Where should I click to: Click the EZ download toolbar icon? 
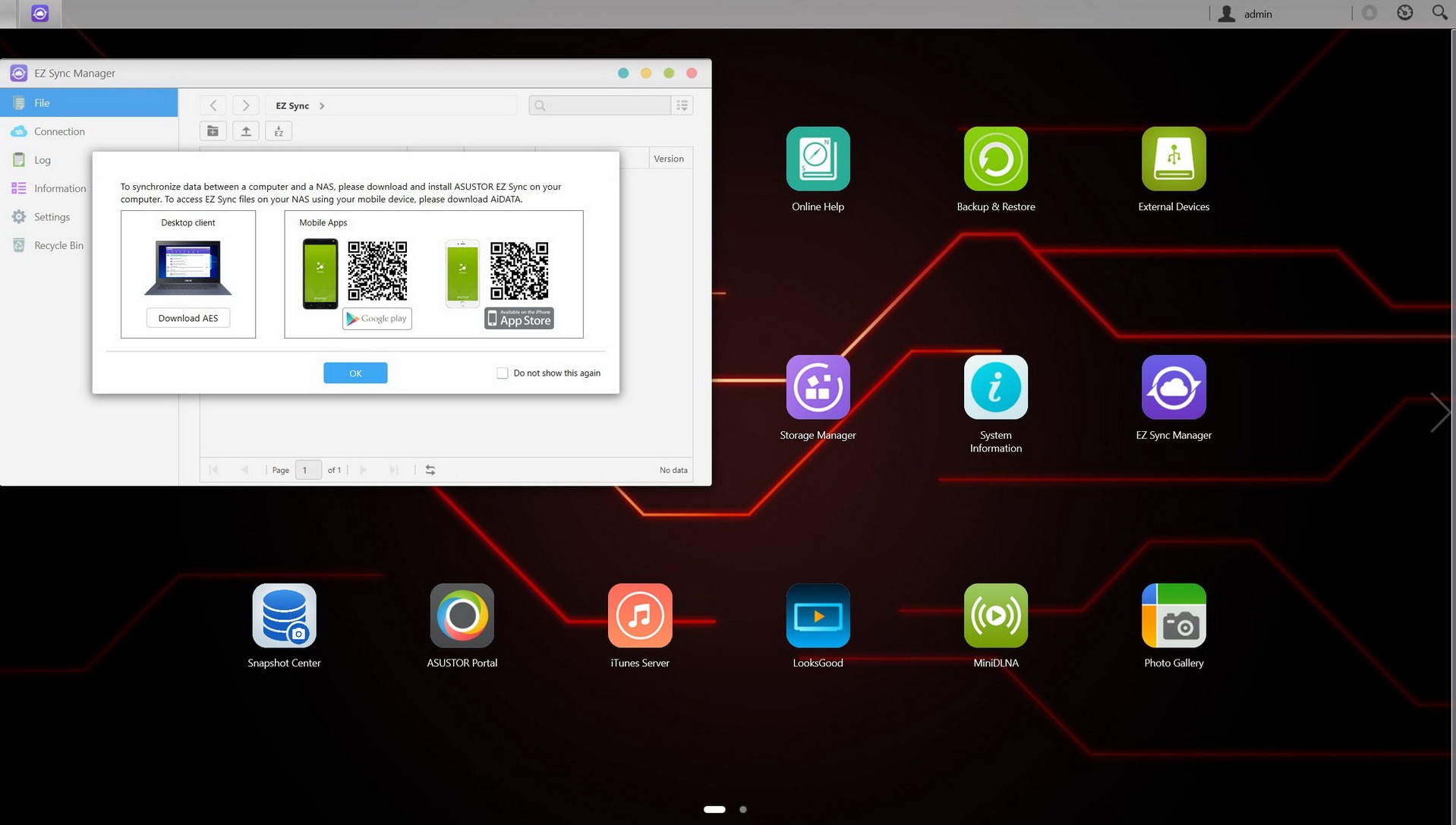click(279, 131)
